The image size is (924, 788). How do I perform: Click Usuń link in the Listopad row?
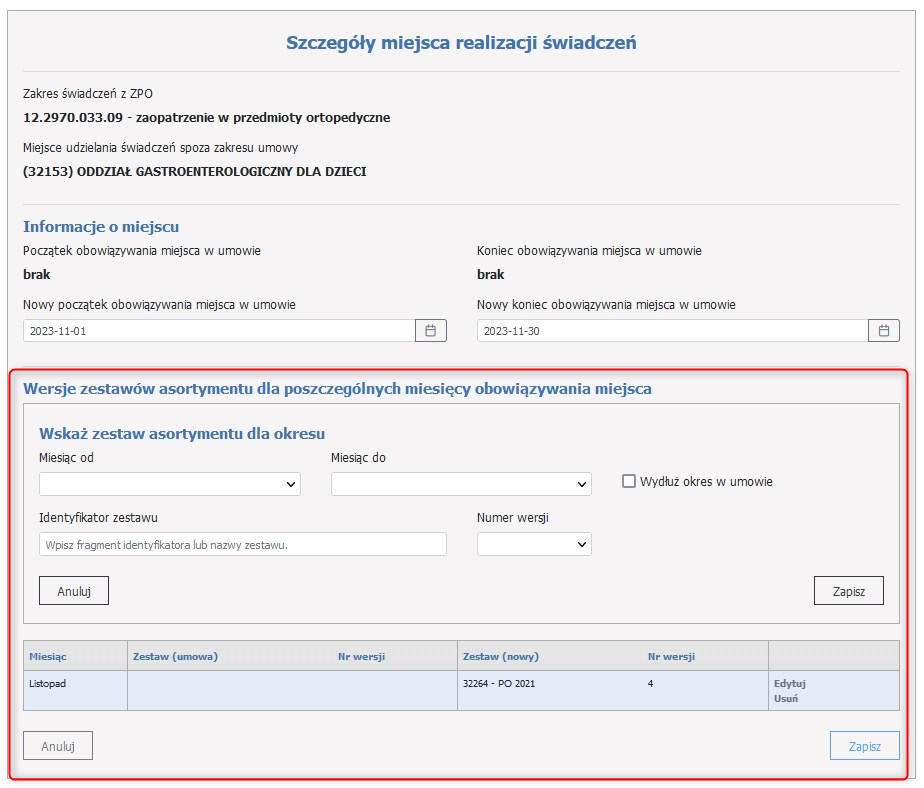tap(785, 699)
